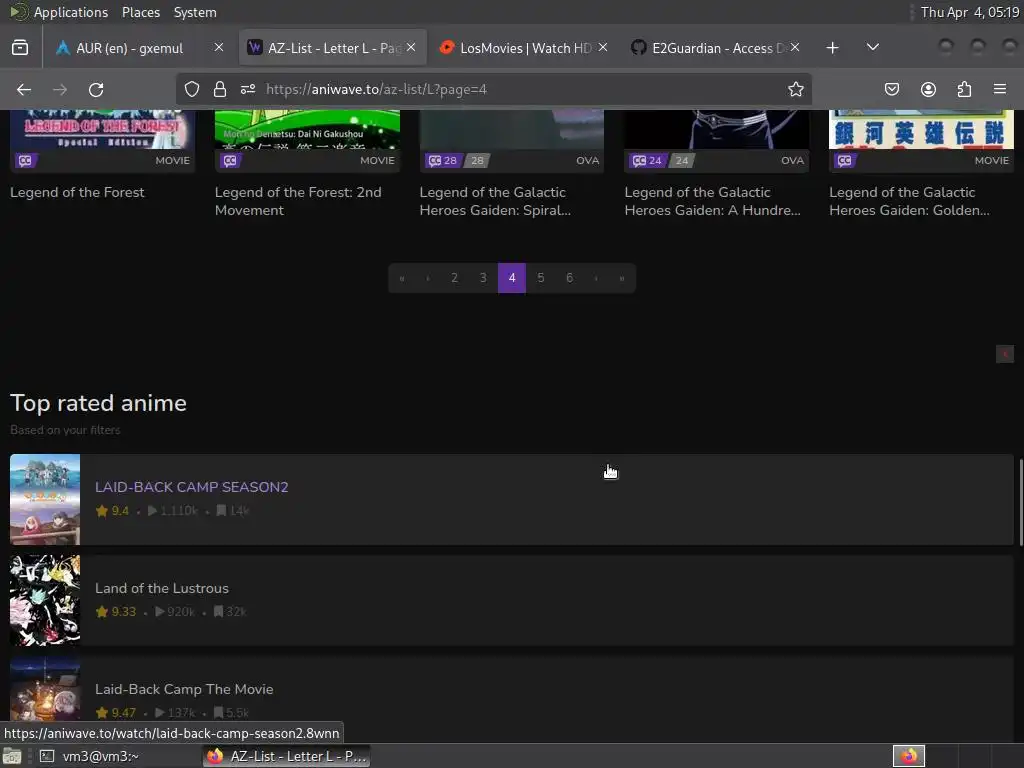
Task: Click the site security padlock icon
Action: pos(220,89)
